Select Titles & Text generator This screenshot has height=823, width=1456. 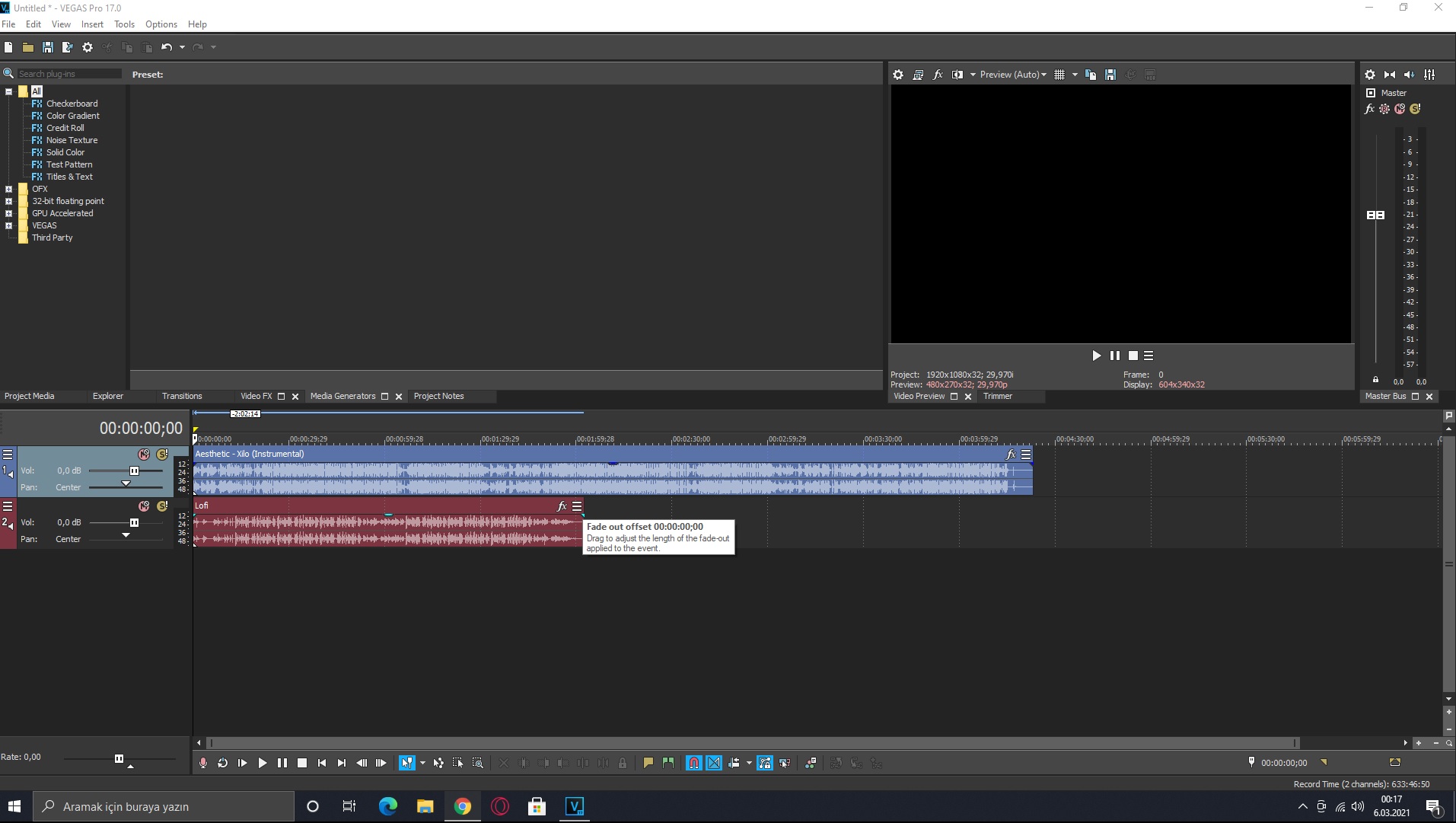point(69,177)
